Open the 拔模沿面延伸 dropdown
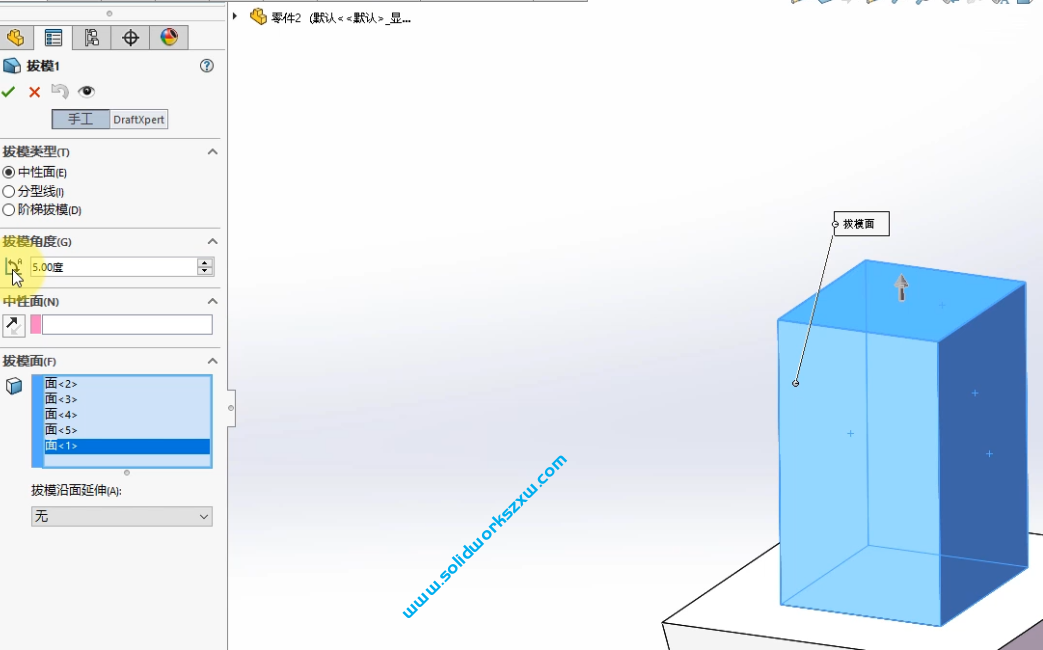Viewport: 1043px width, 650px height. coord(121,516)
